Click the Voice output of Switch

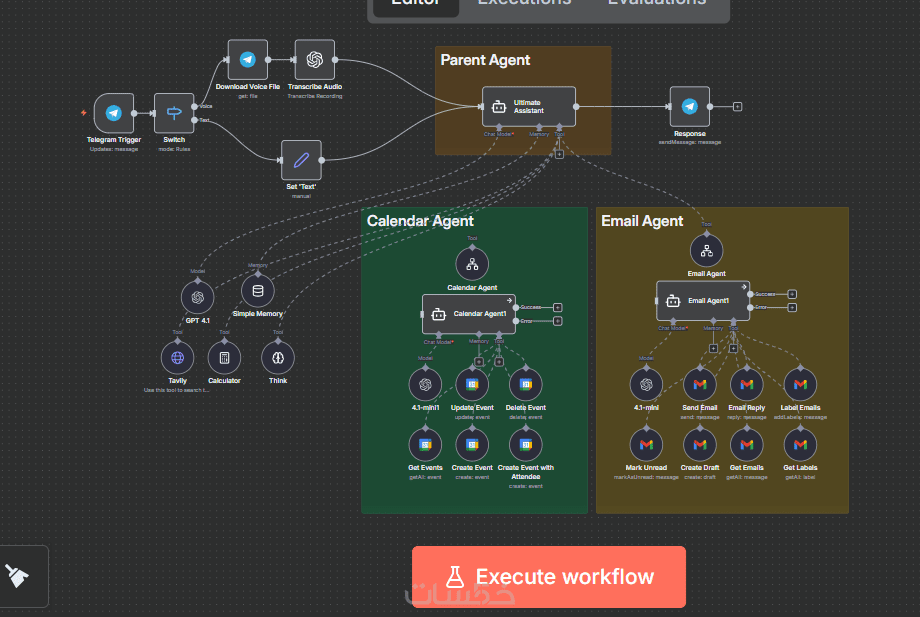tap(195, 106)
